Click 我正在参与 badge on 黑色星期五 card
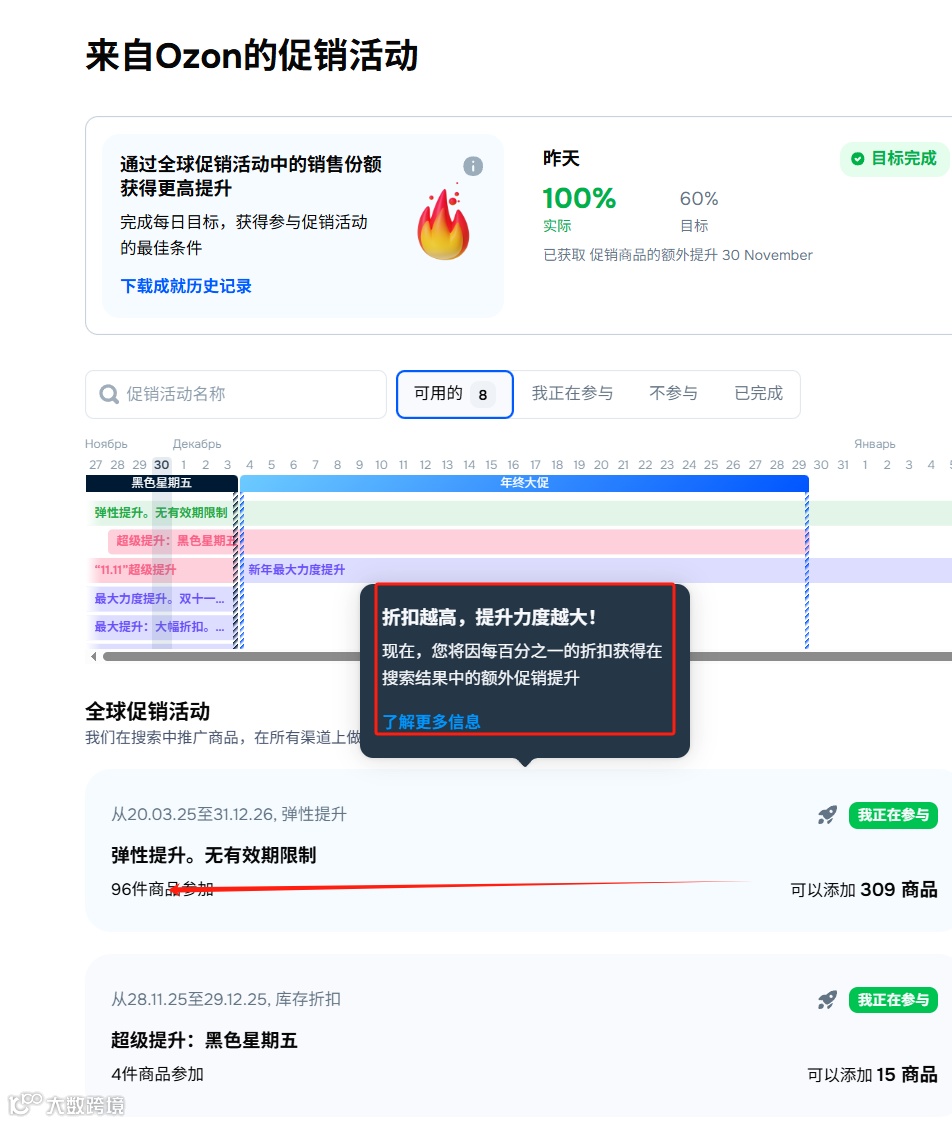The height and width of the screenshot is (1123, 952). click(x=893, y=1000)
